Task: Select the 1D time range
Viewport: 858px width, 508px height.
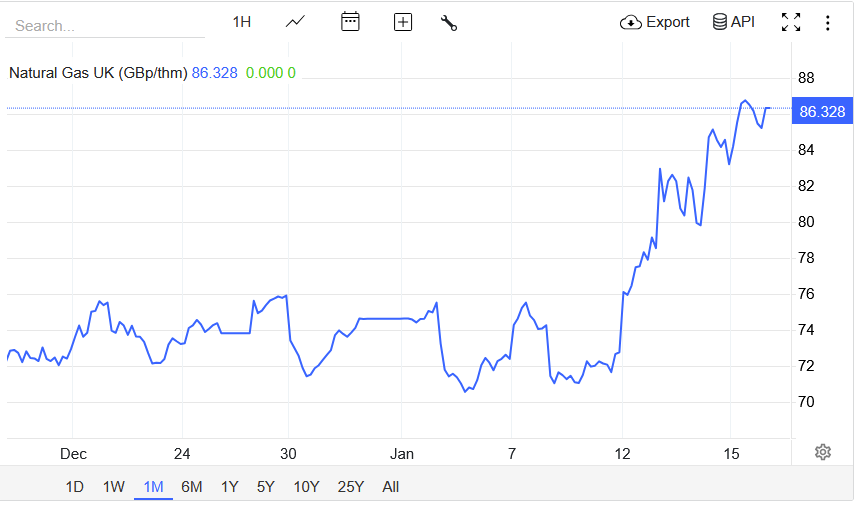Action: click(x=74, y=487)
